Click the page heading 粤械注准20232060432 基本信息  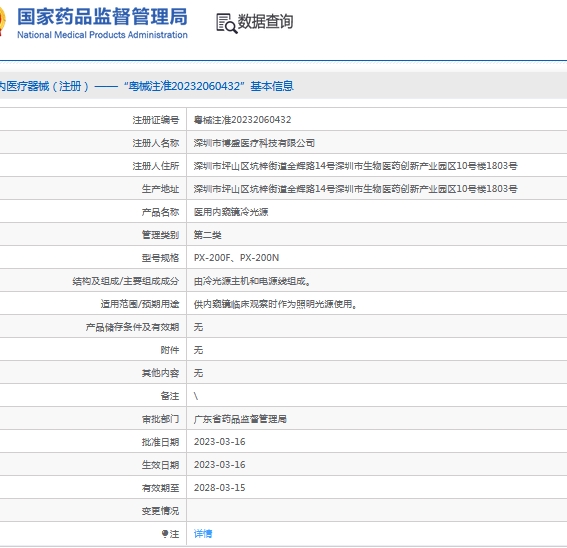[x=209, y=86]
